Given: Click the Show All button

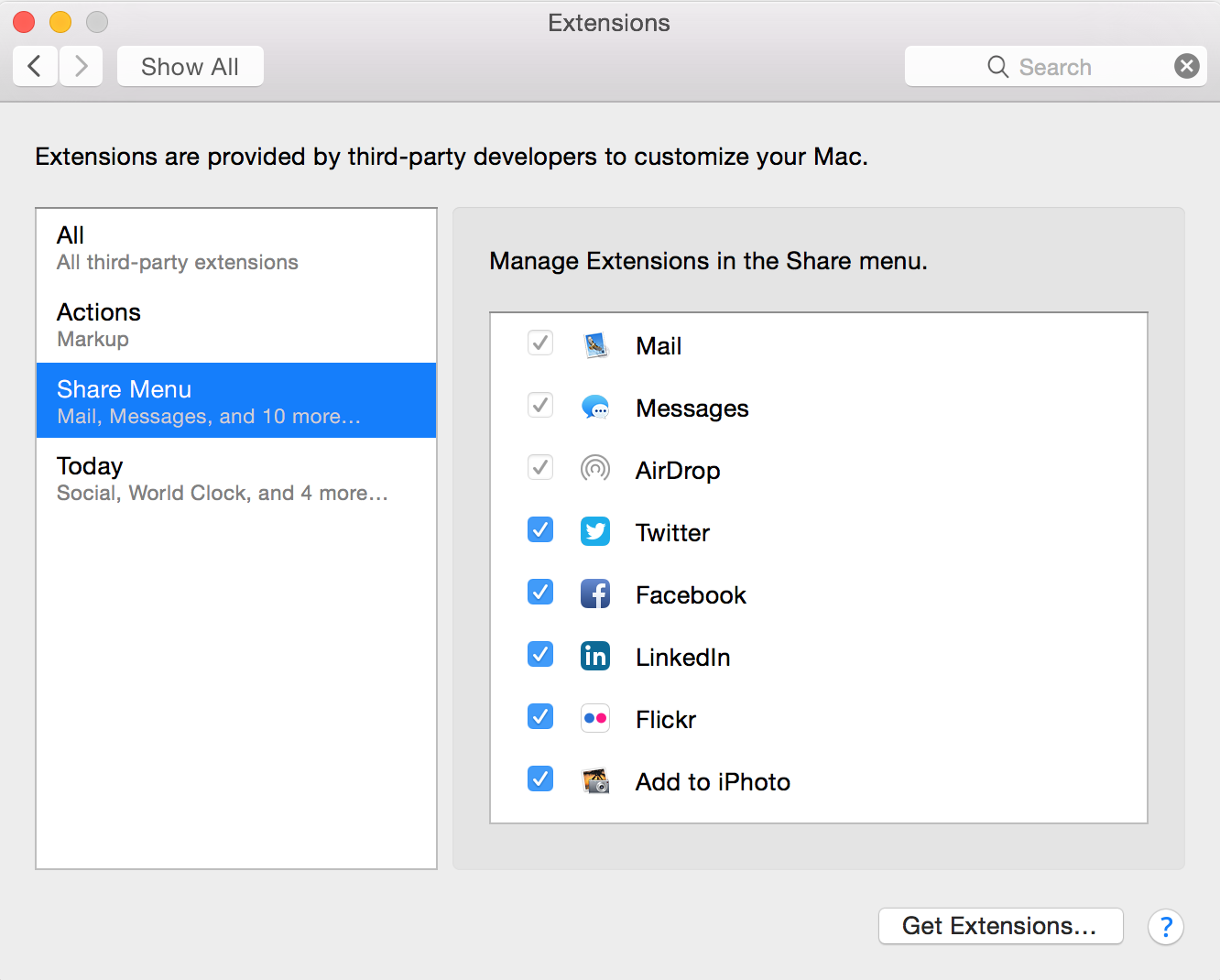Looking at the screenshot, I should (191, 66).
